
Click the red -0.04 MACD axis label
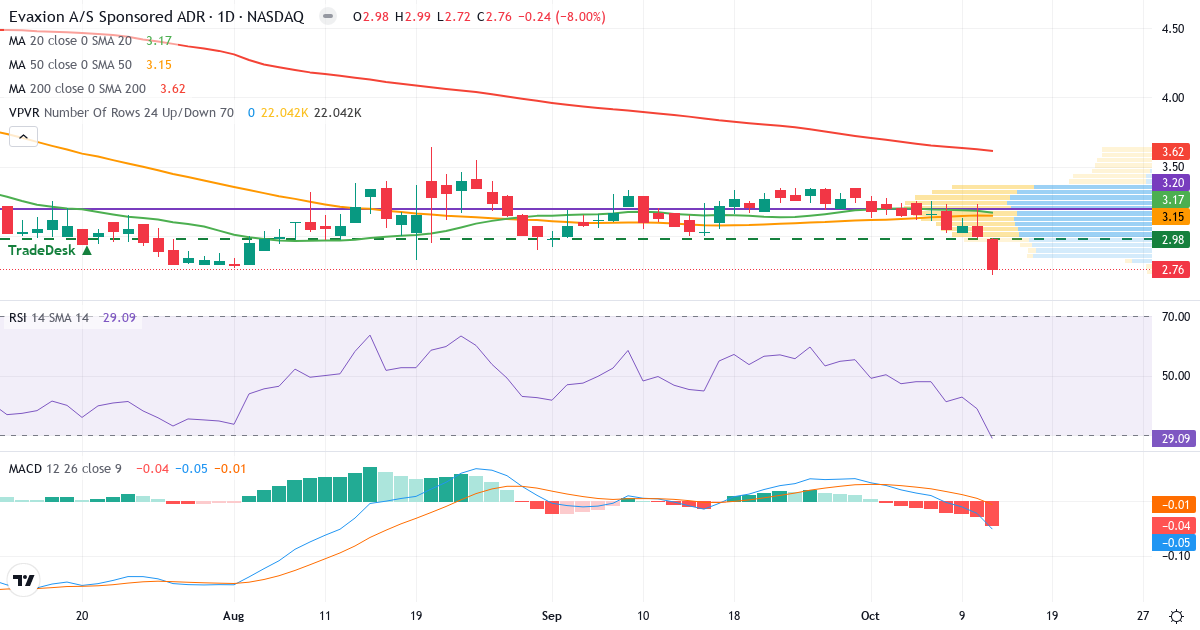[1173, 525]
